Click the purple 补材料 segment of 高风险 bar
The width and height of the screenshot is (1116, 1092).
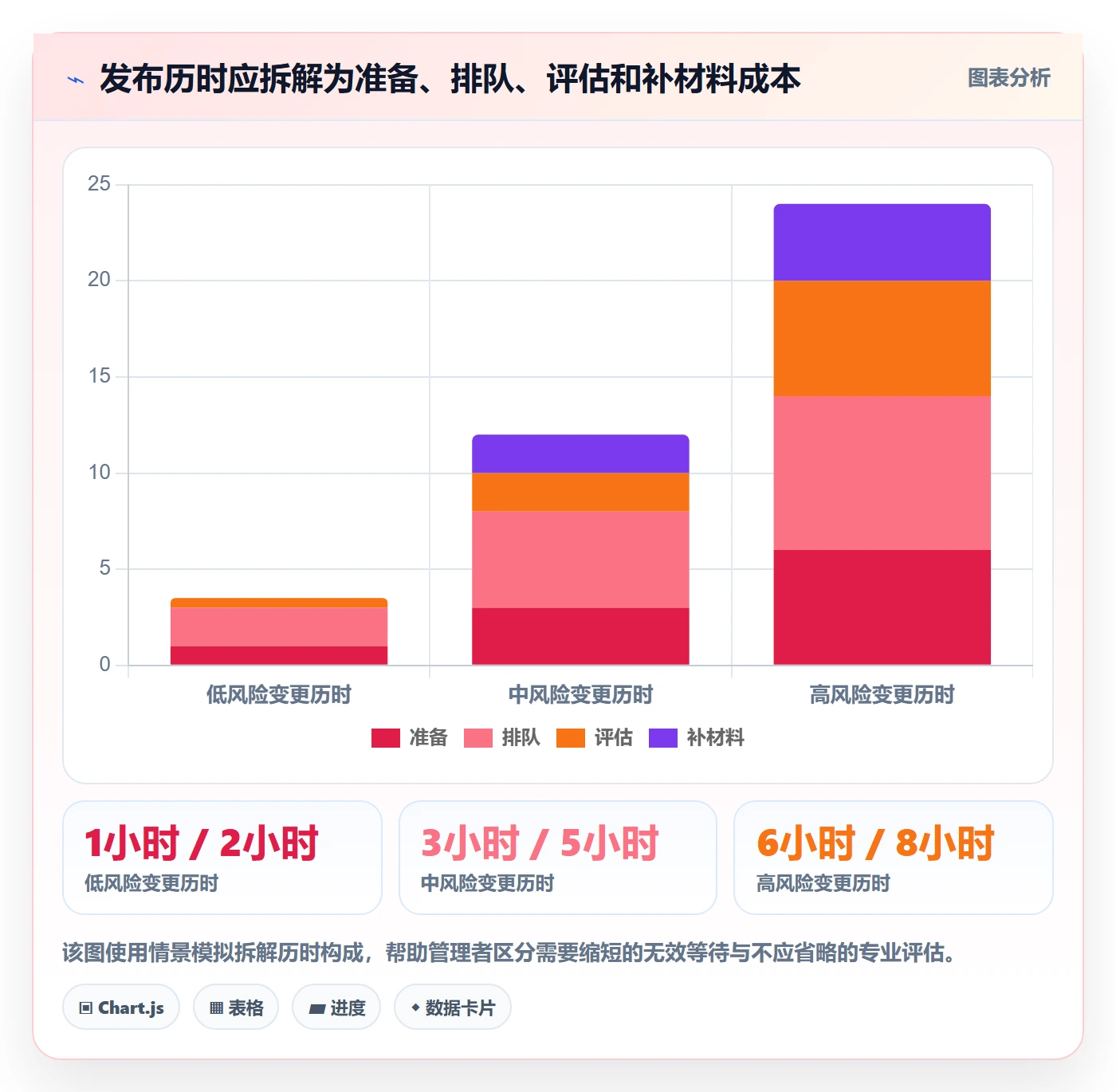882,242
